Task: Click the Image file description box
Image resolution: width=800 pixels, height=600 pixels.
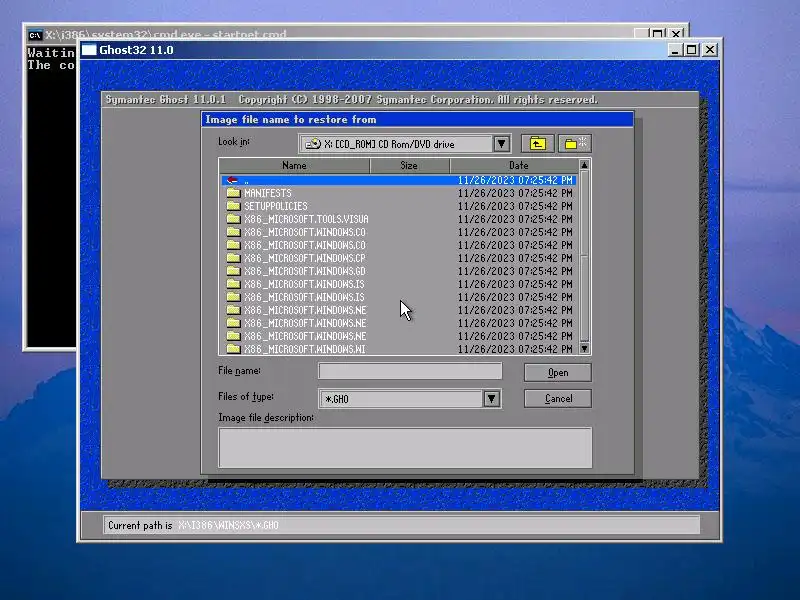Action: click(x=405, y=447)
